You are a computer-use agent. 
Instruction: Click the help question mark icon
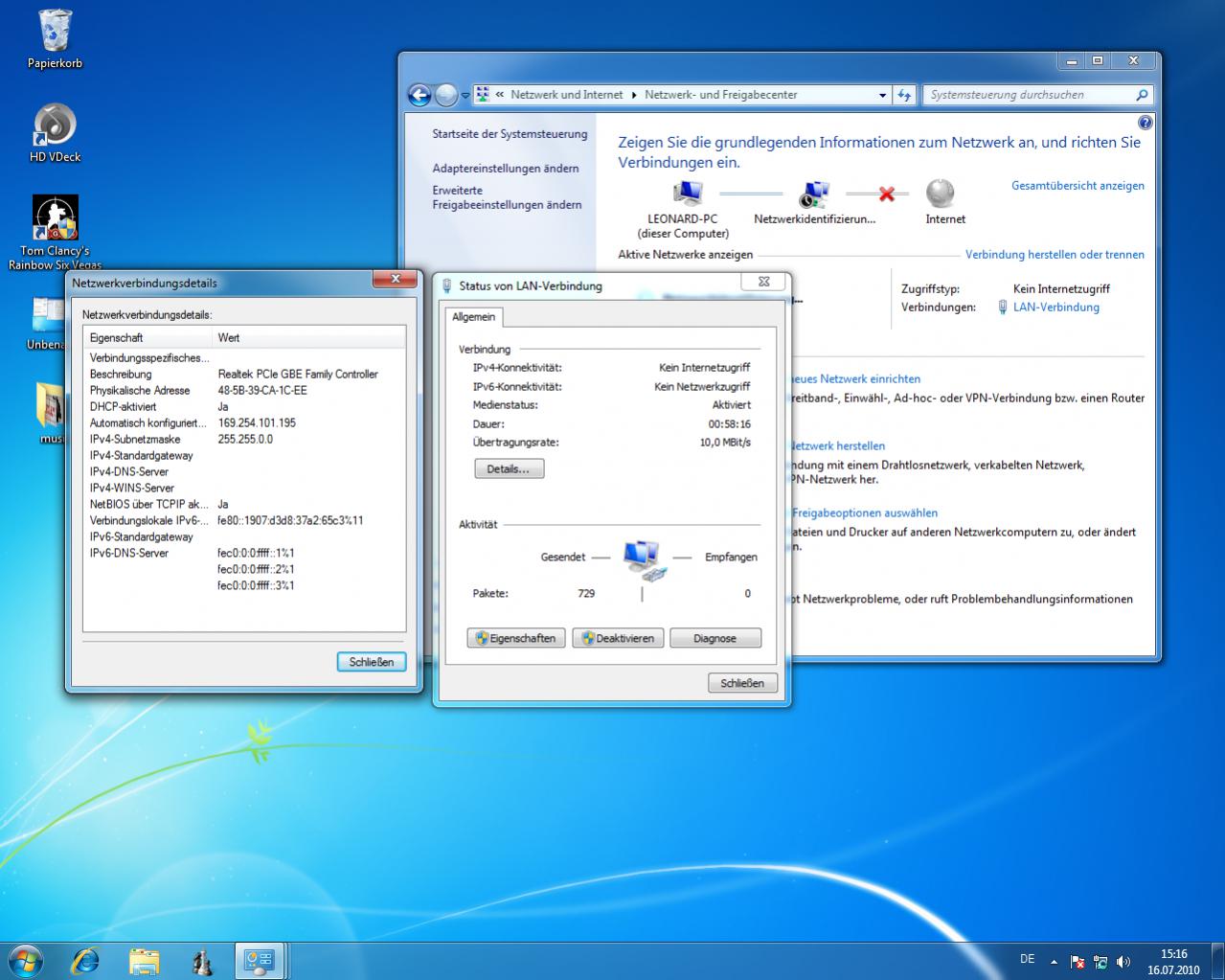pos(1145,123)
